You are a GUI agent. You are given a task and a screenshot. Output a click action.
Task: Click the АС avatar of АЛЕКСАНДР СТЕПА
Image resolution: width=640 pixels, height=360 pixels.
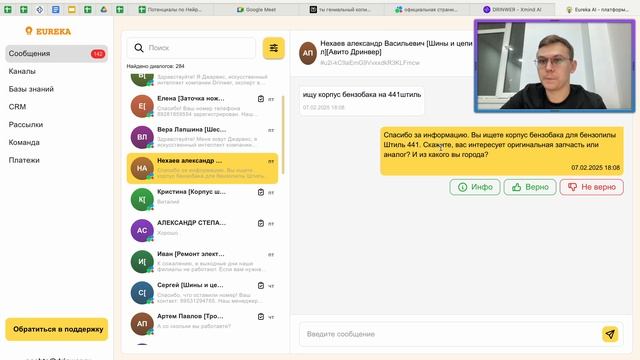pos(142,230)
